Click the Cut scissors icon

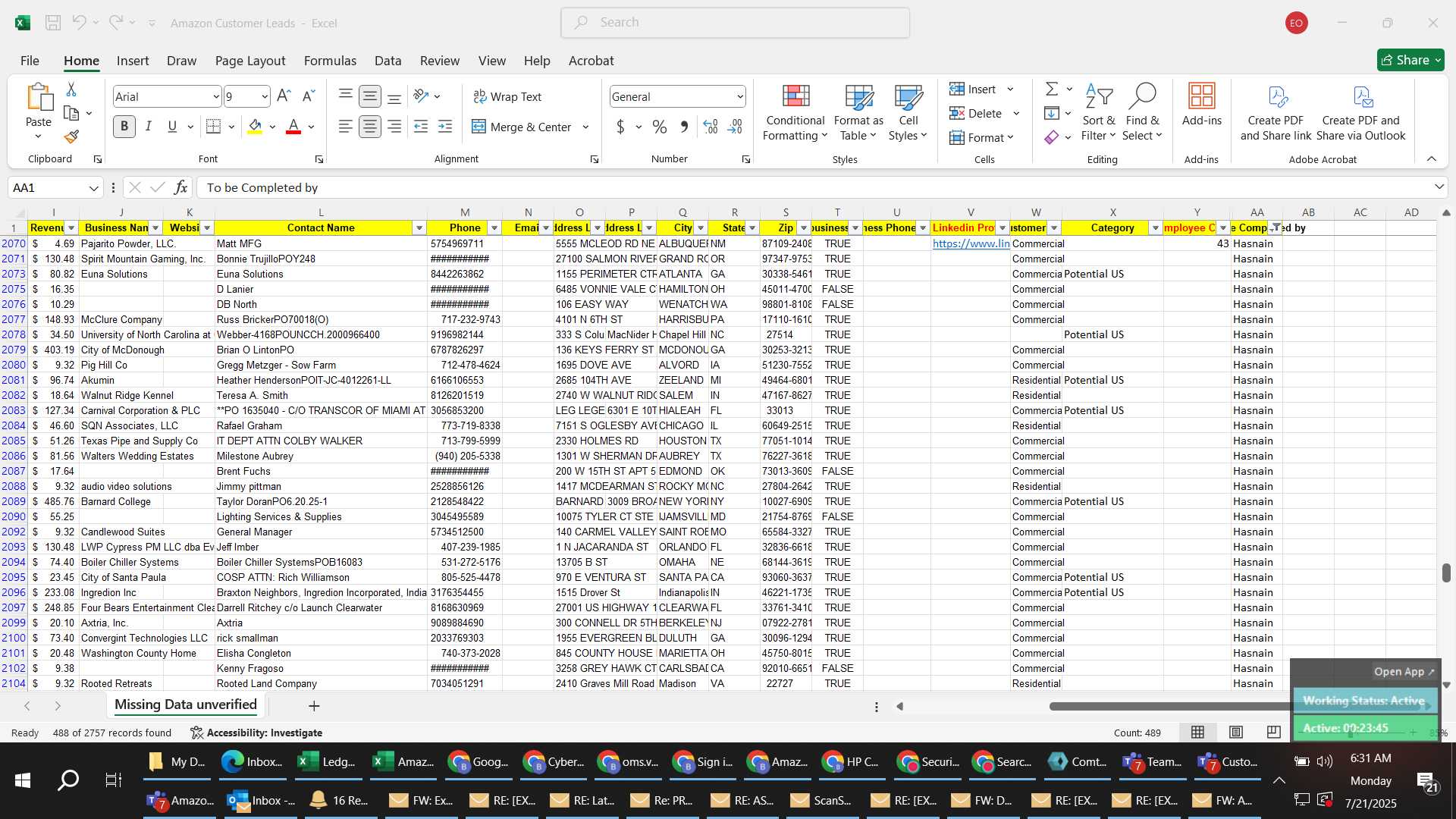coord(71,89)
